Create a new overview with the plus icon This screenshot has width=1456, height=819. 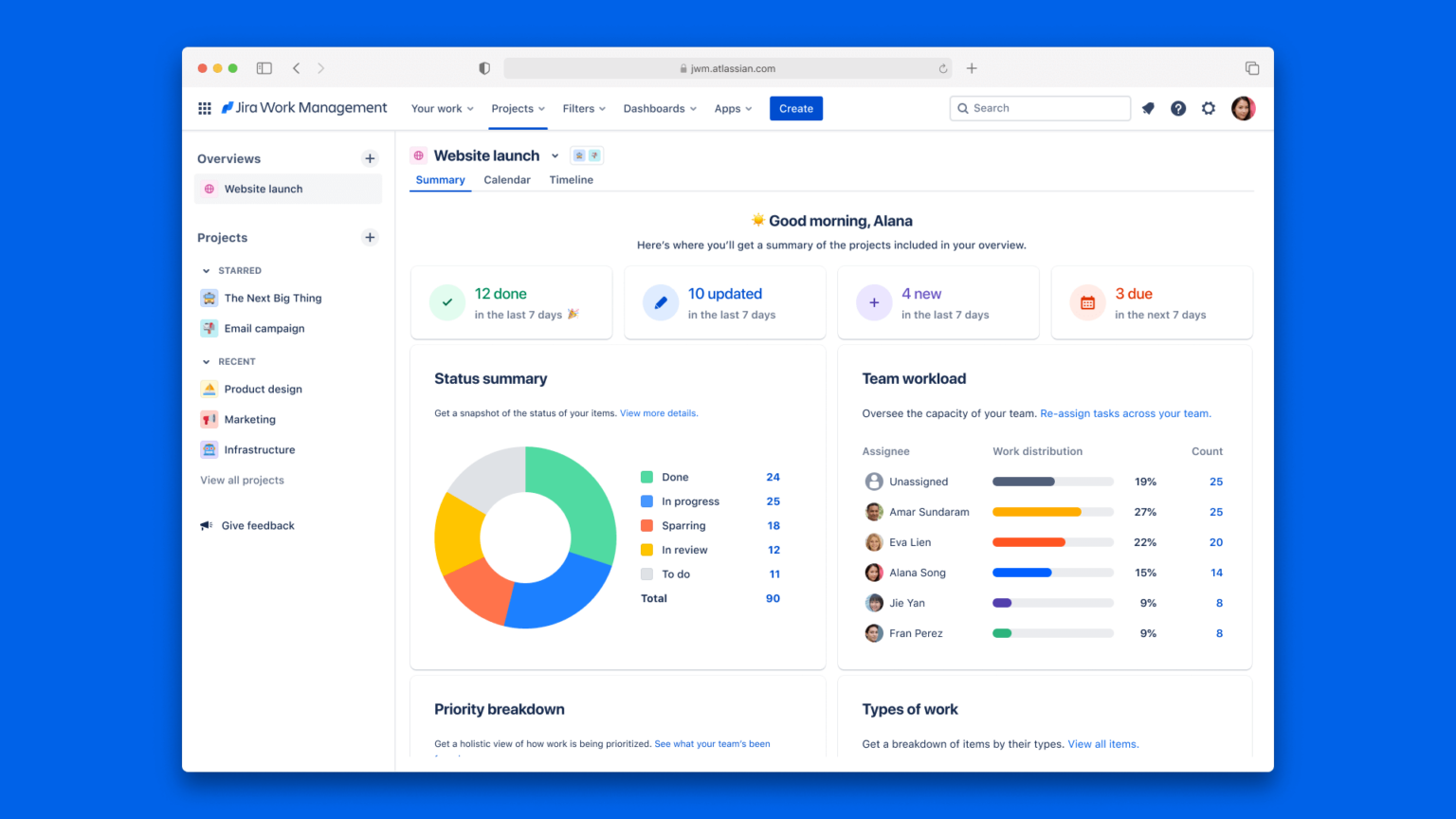click(x=370, y=158)
